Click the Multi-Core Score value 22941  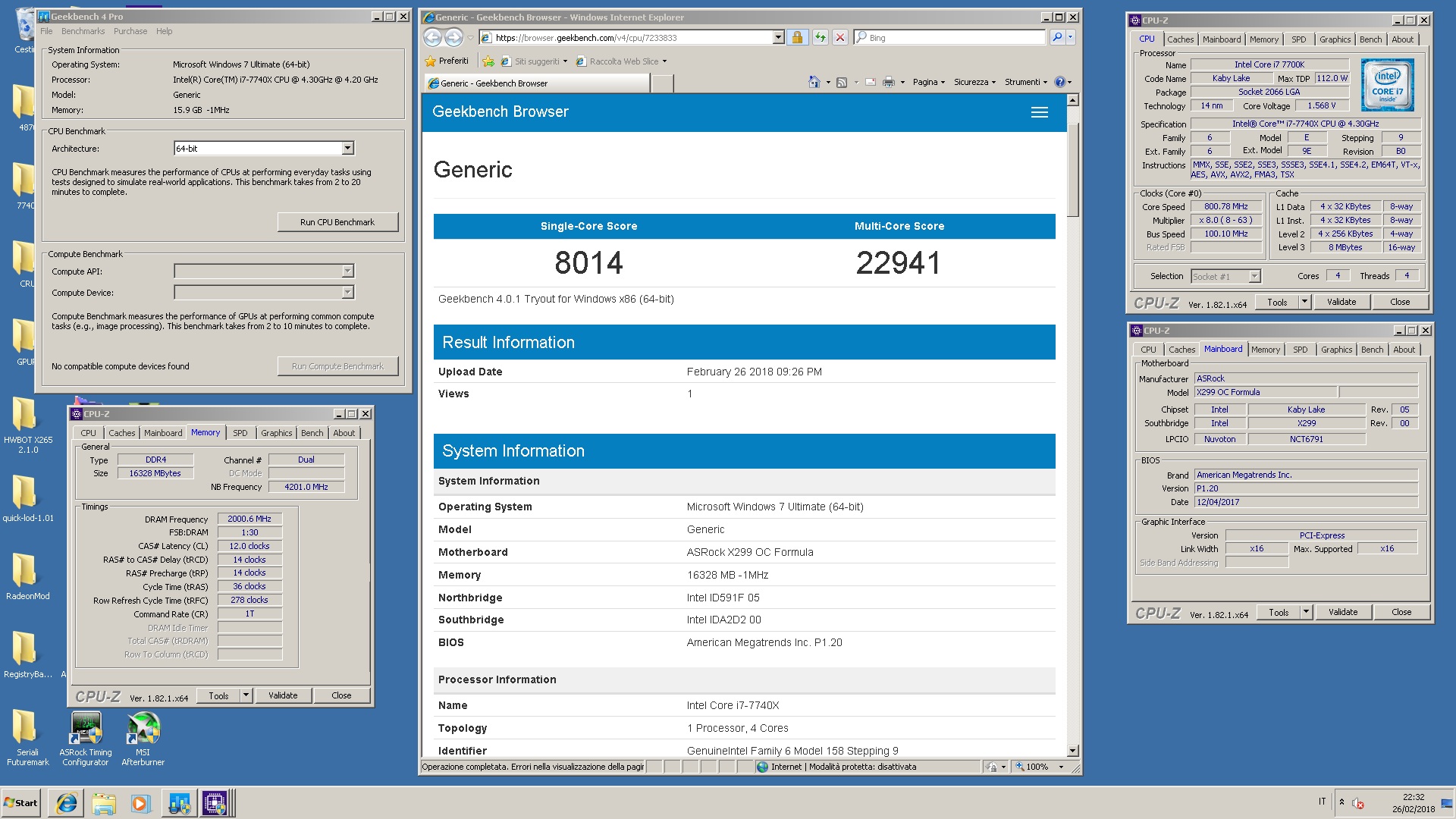click(x=899, y=263)
